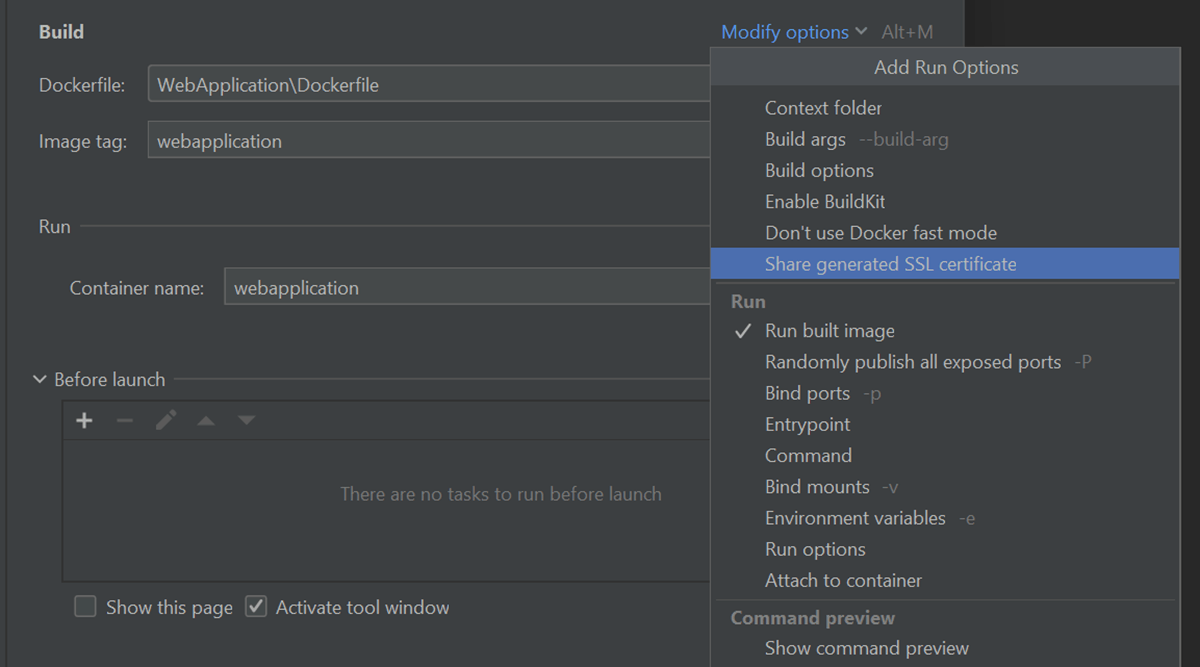Viewport: 1200px width, 667px height.
Task: Focus the Container name text field
Action: [x=465, y=288]
